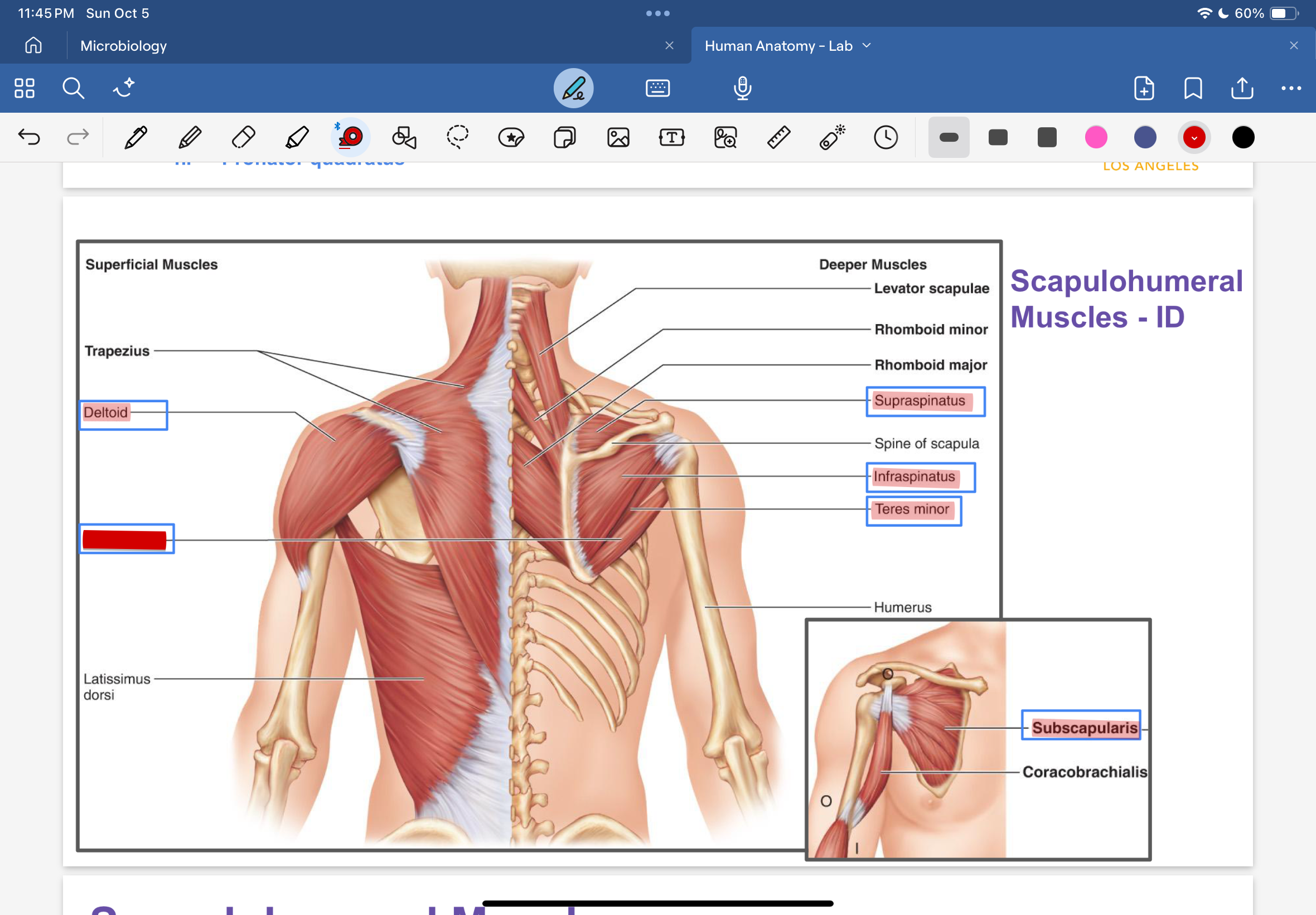Screen dimensions: 1316x915
Task: Choose the lasso selection tool
Action: [457, 138]
